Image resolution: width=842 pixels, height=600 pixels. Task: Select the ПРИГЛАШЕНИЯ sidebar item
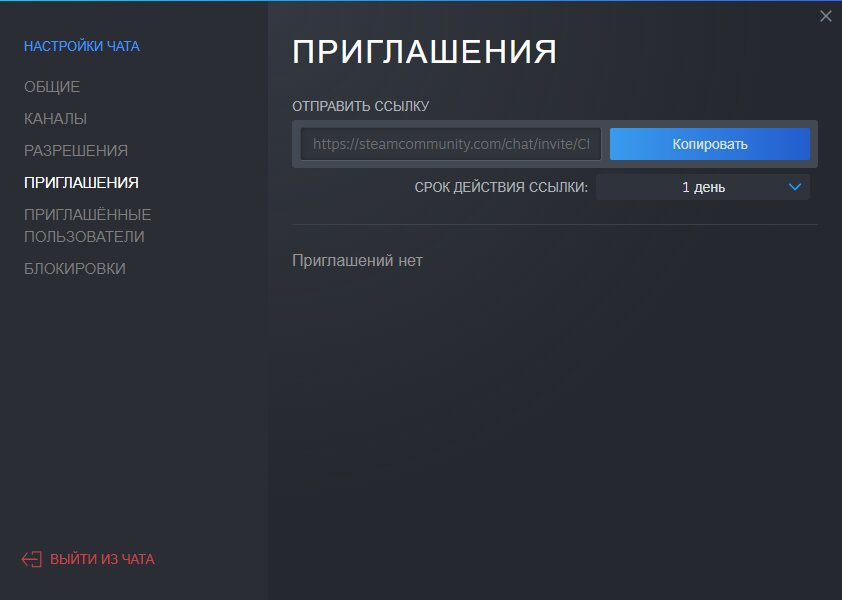81,183
